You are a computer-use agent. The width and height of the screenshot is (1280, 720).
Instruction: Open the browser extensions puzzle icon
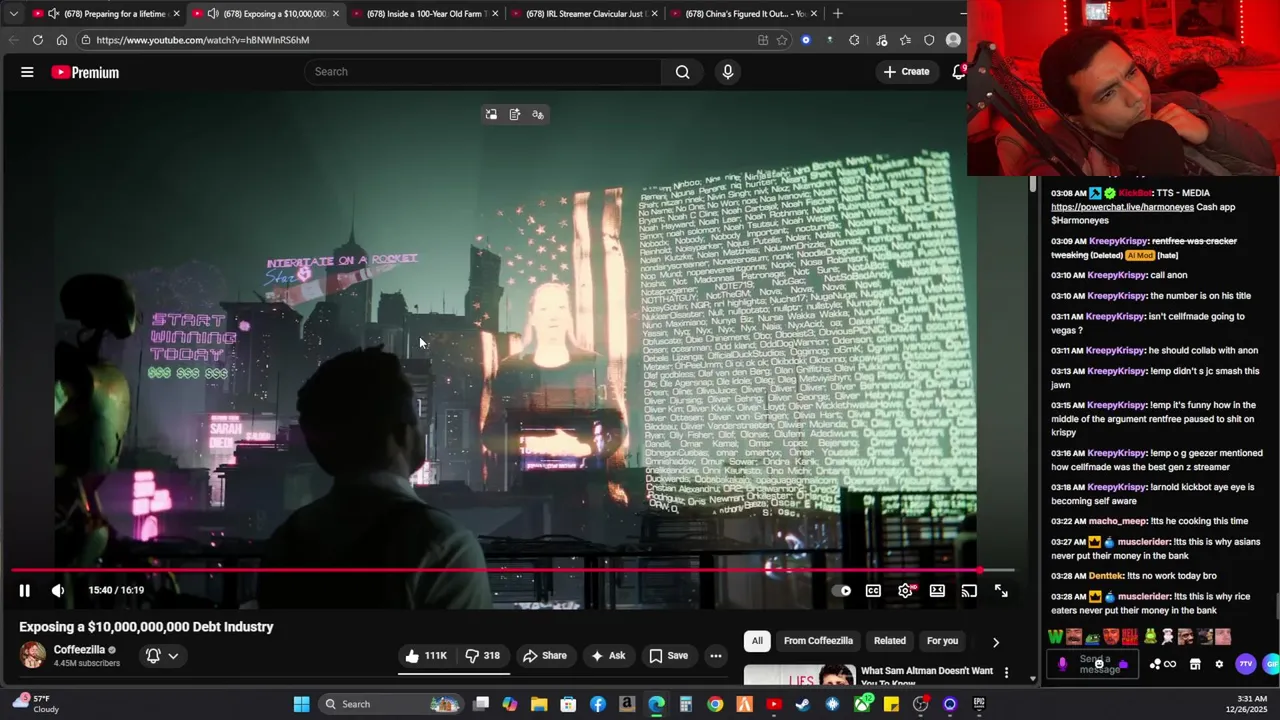(x=854, y=40)
